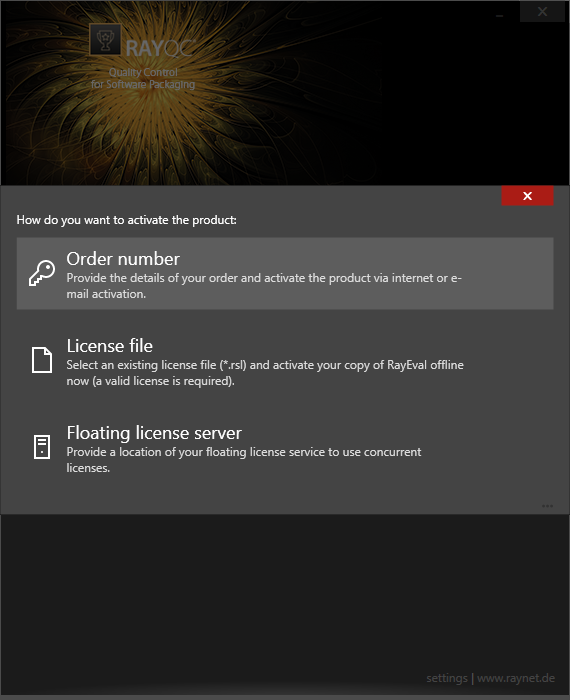
Task: Click the Quality Control for Software Packaging tagline
Action: click(143, 78)
